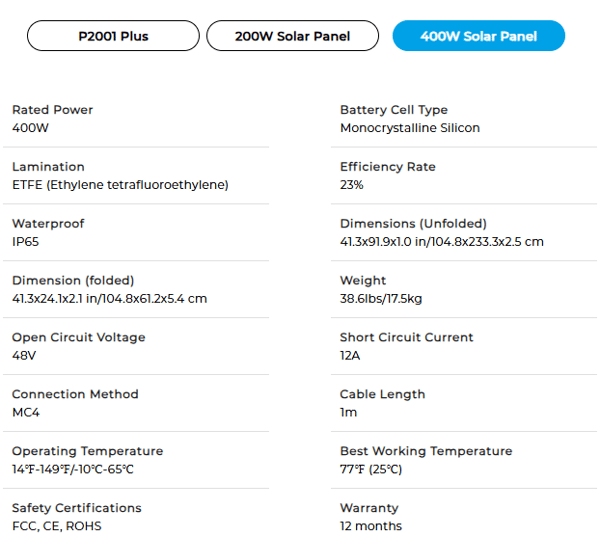Click the Cable Length label
600x537 pixels.
[x=382, y=395]
